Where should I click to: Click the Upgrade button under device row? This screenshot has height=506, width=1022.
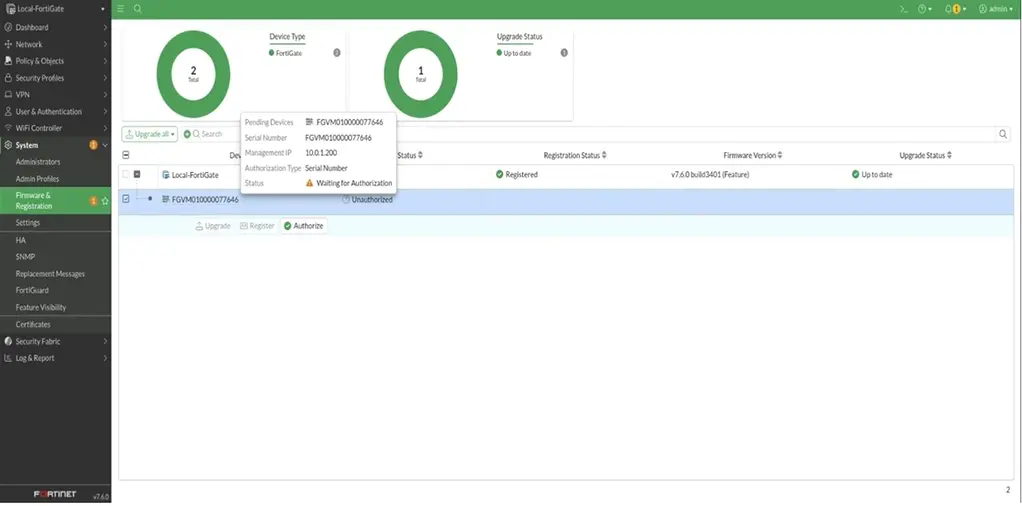tap(213, 226)
